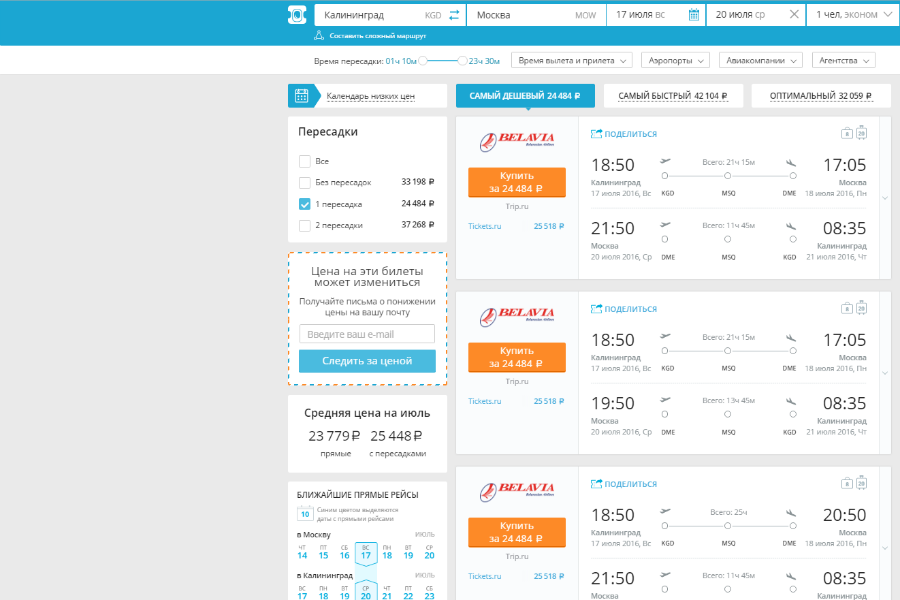Switch to 'Самый быстрый' tab
This screenshot has width=900, height=600.
pos(671,96)
